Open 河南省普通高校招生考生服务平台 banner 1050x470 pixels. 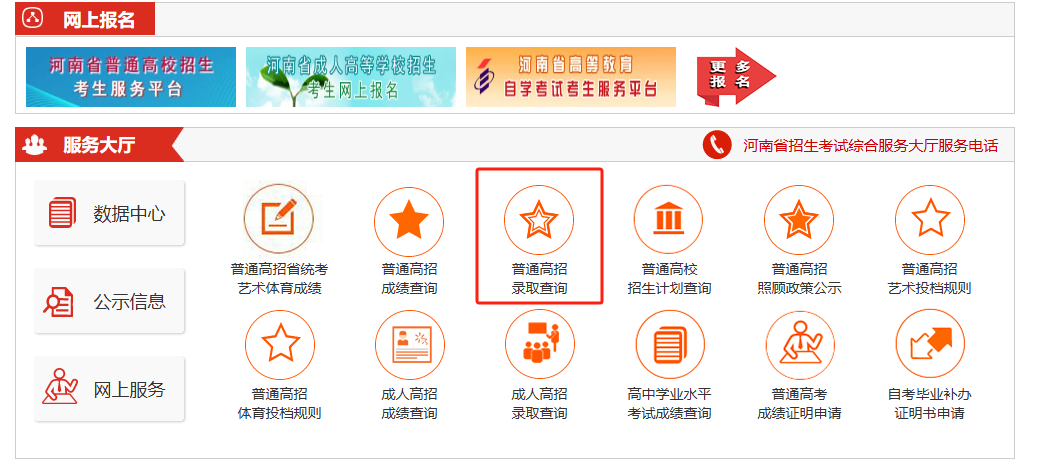click(131, 77)
